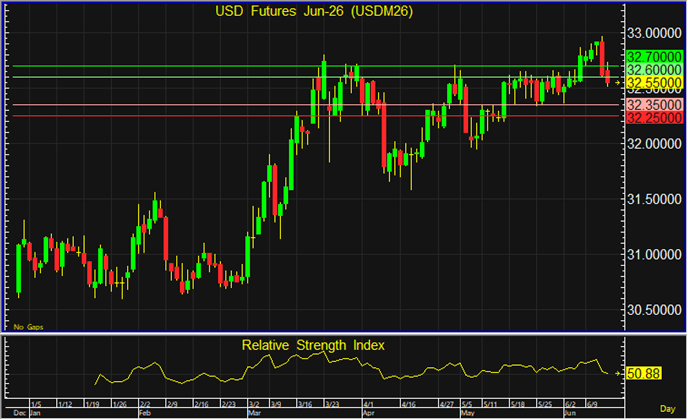This screenshot has height=420, width=688.
Task: Click the 5/18 date label
Action: (x=517, y=404)
